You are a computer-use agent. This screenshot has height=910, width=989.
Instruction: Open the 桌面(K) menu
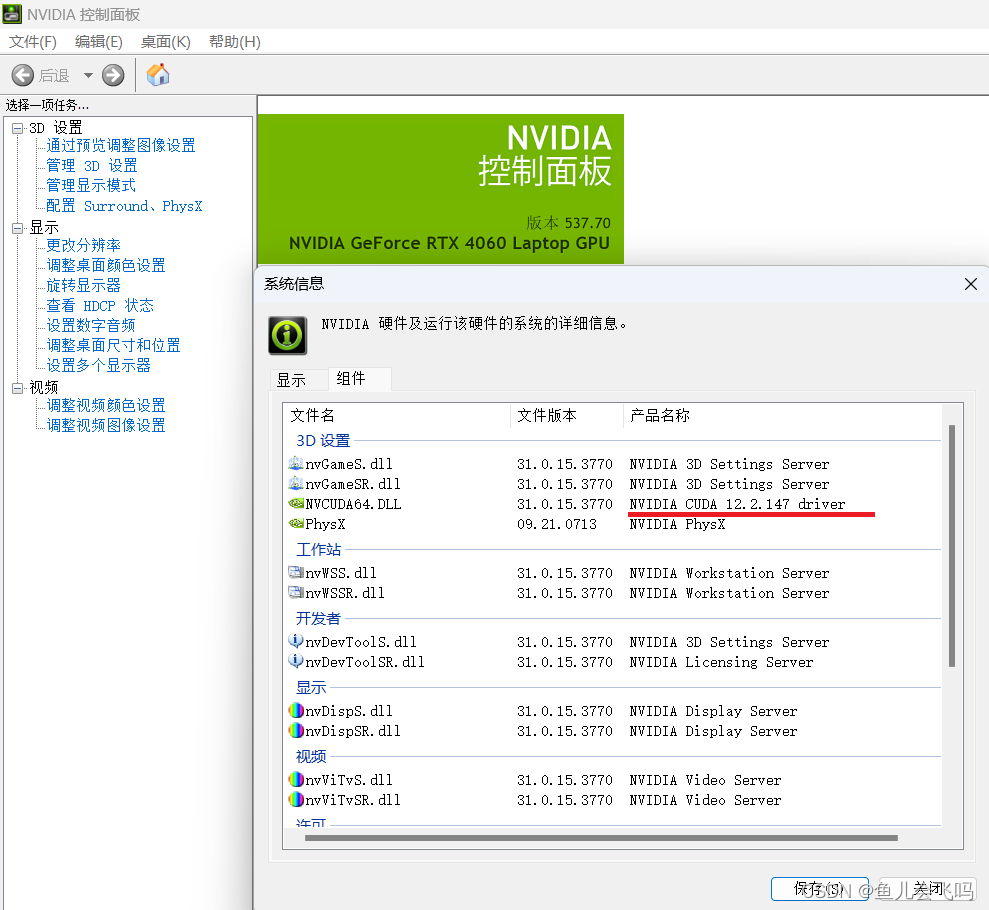(x=165, y=42)
